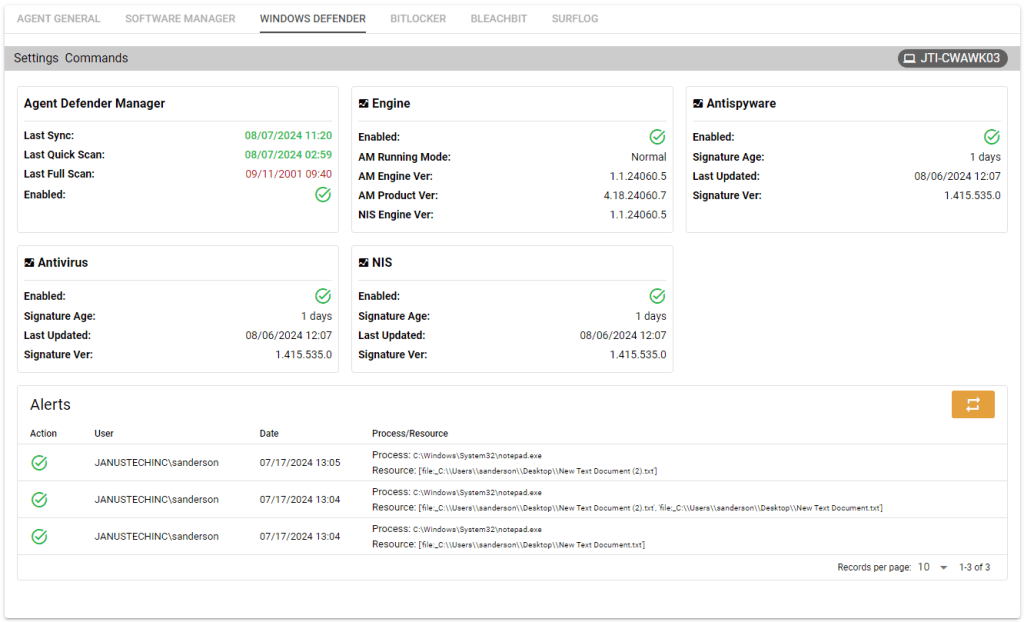Screen dimensions: 1024x622
Task: Click the Antispyware Signature Ver value
Action: [x=972, y=195]
